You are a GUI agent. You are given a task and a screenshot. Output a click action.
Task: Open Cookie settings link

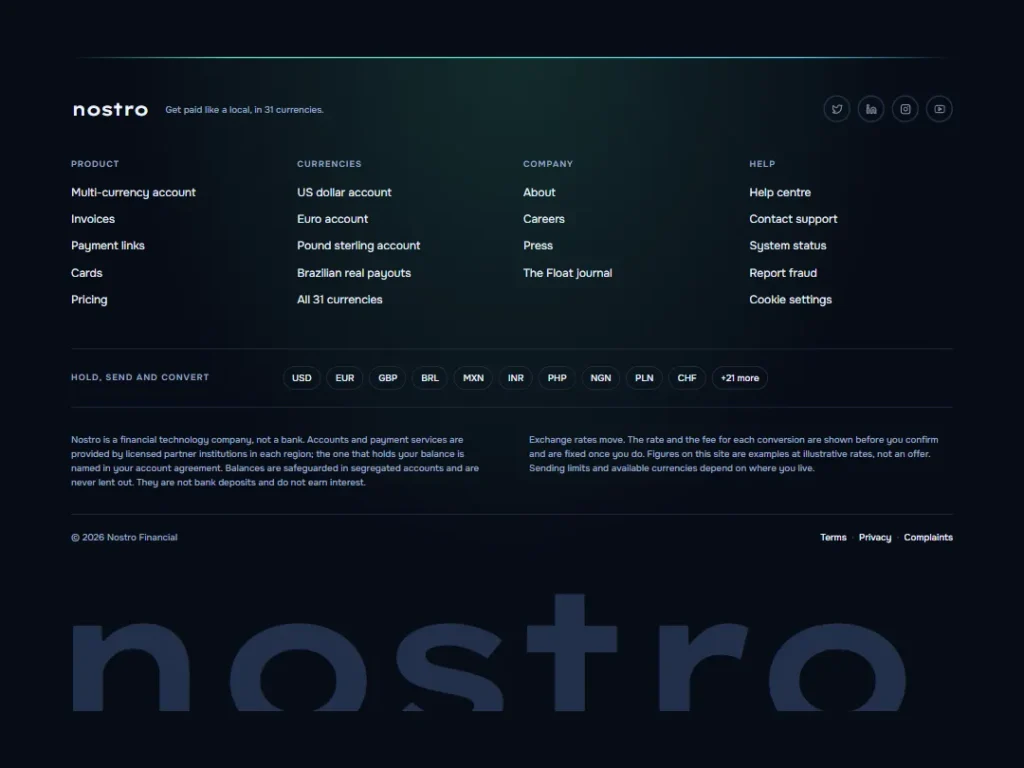790,300
